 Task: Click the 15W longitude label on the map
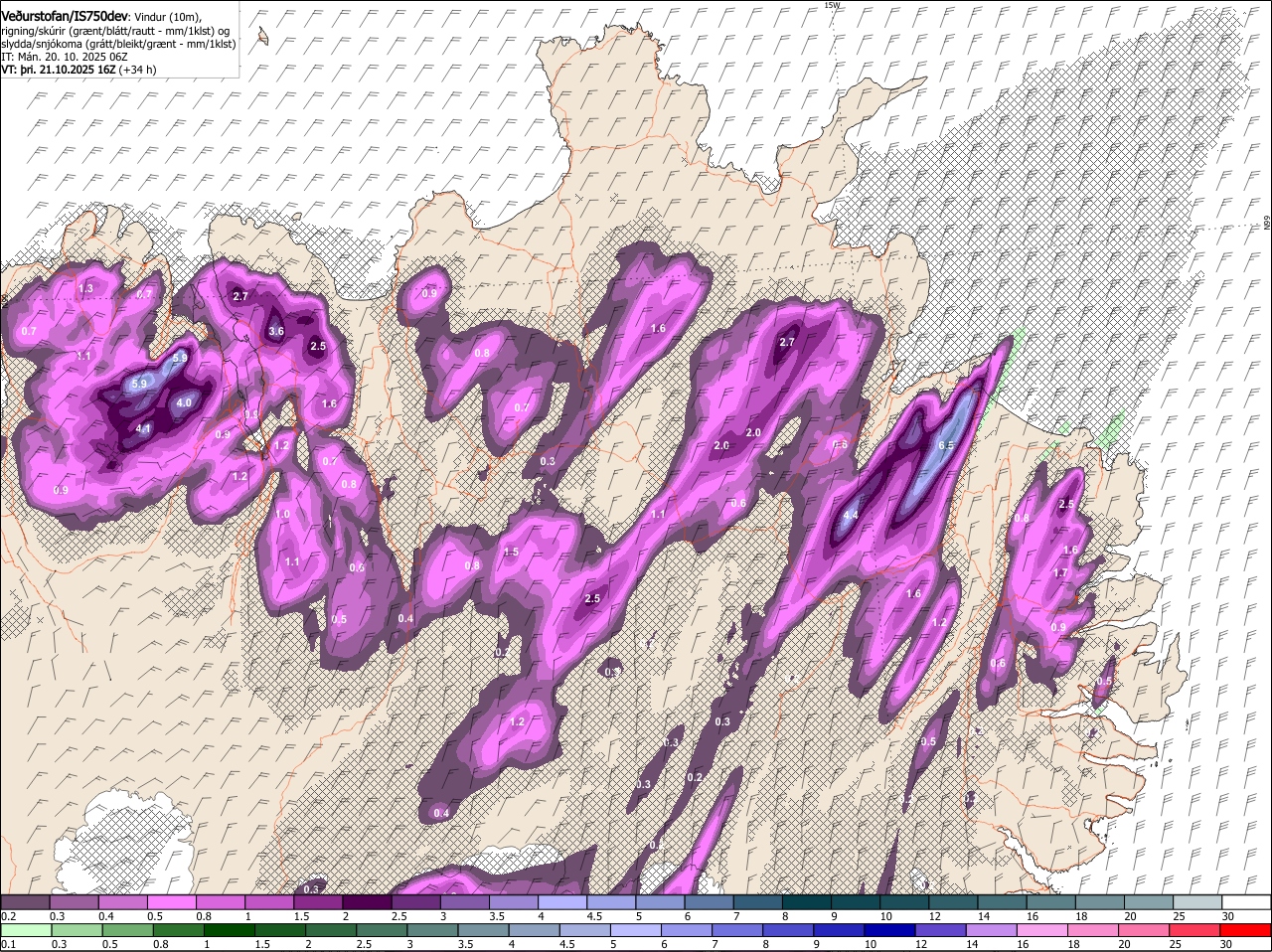click(832, 5)
